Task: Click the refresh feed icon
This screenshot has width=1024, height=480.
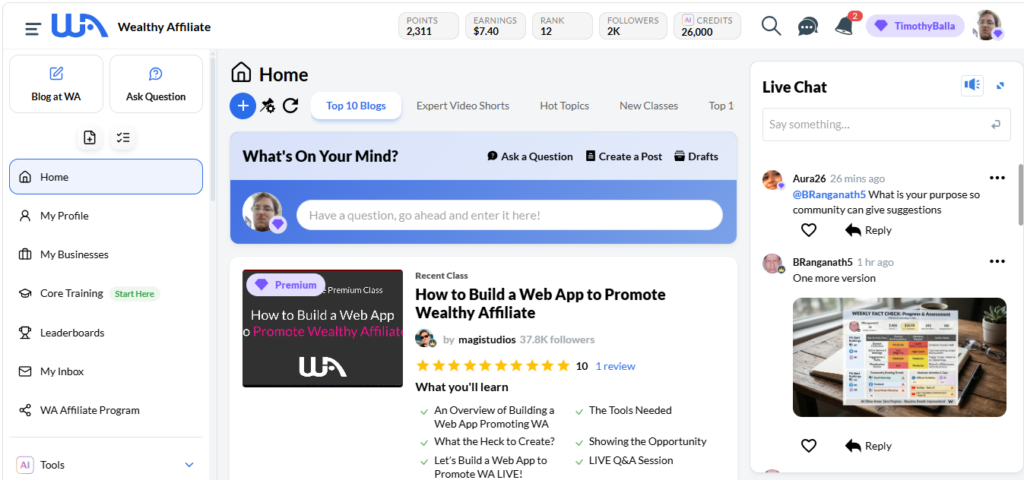Action: pos(290,106)
